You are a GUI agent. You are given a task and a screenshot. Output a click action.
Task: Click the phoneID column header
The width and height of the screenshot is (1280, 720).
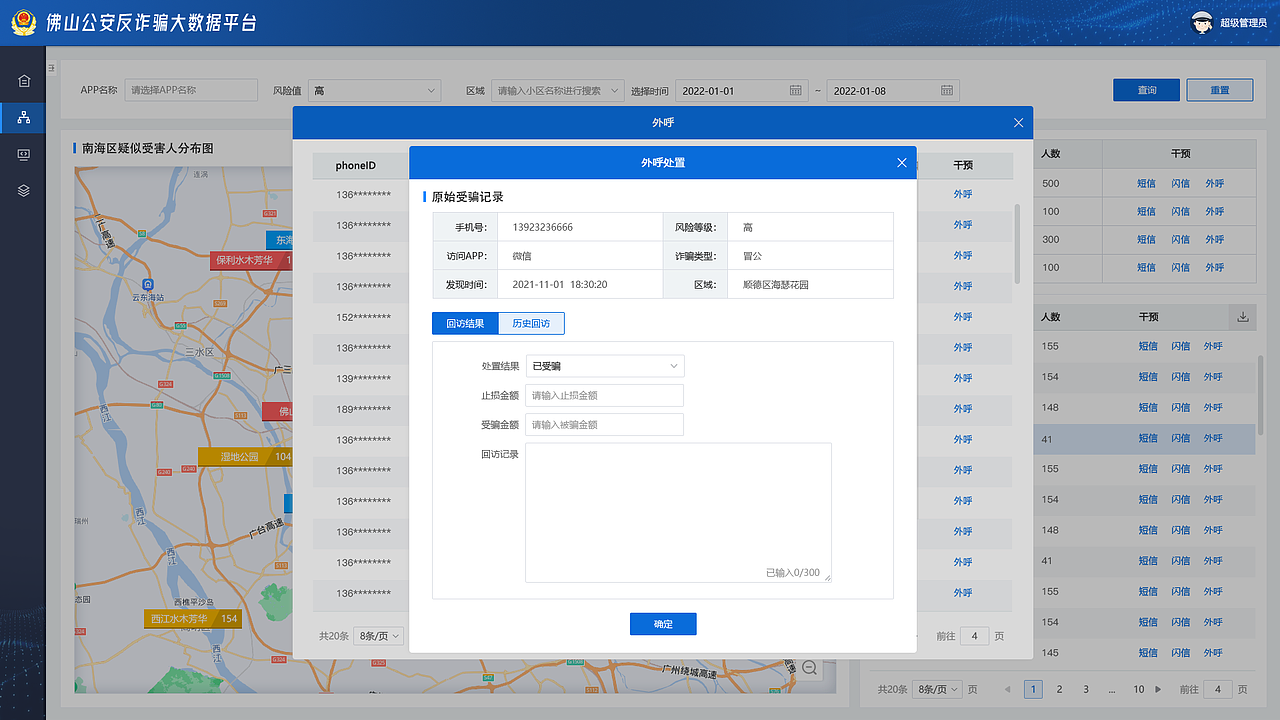point(356,166)
